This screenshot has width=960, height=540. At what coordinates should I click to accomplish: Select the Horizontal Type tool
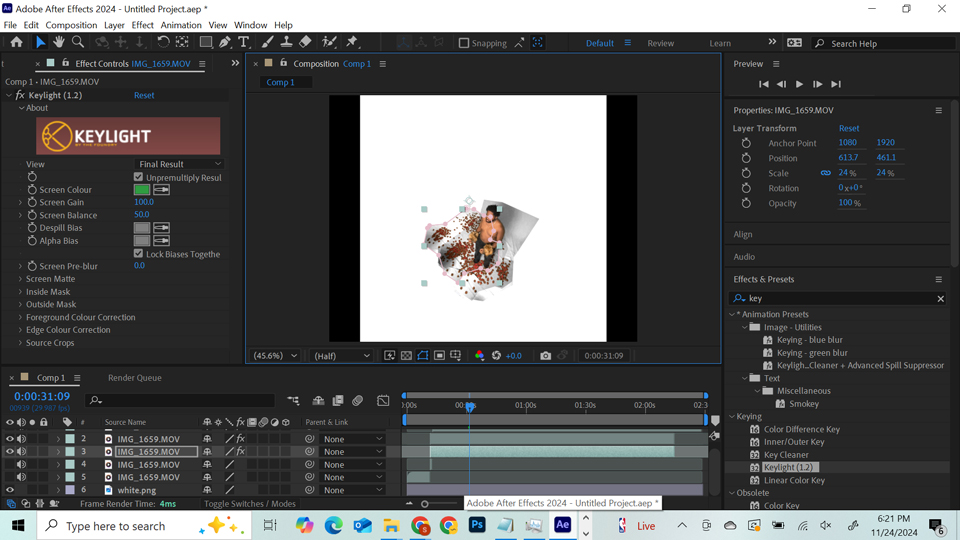(244, 43)
